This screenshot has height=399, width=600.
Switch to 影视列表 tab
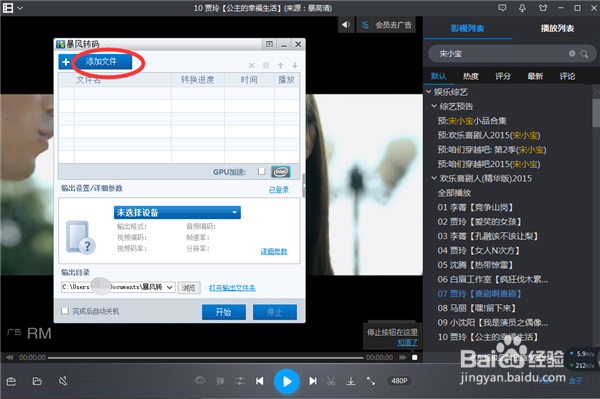click(x=468, y=28)
